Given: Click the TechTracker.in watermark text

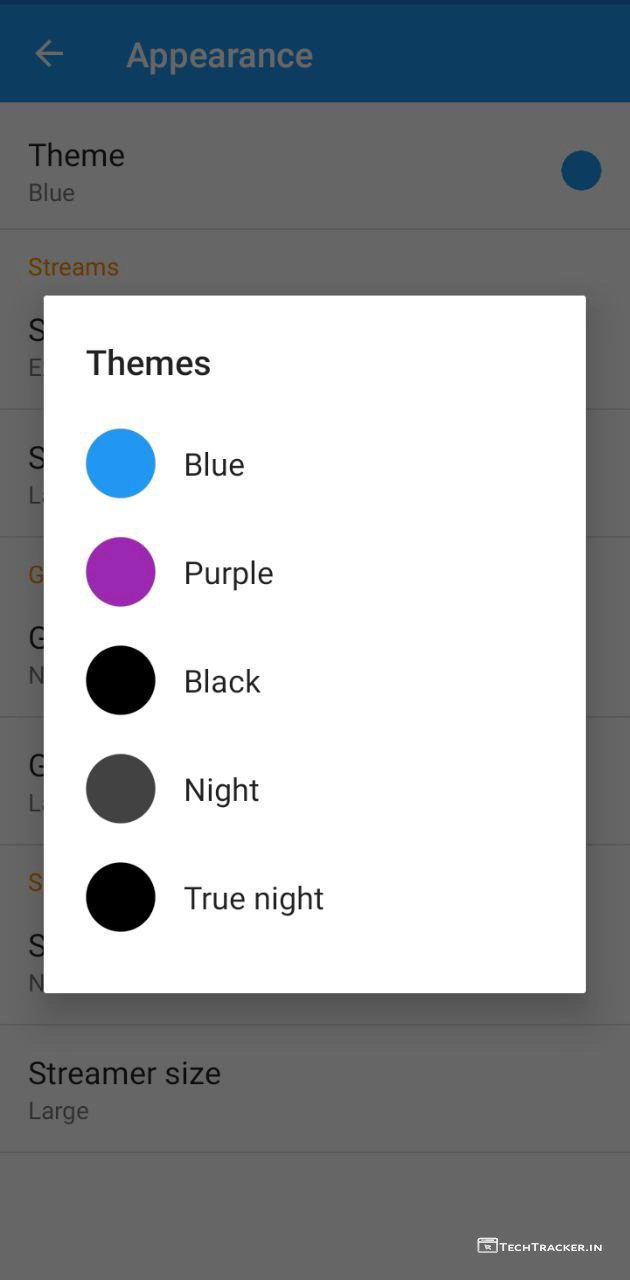Looking at the screenshot, I should [551, 1246].
